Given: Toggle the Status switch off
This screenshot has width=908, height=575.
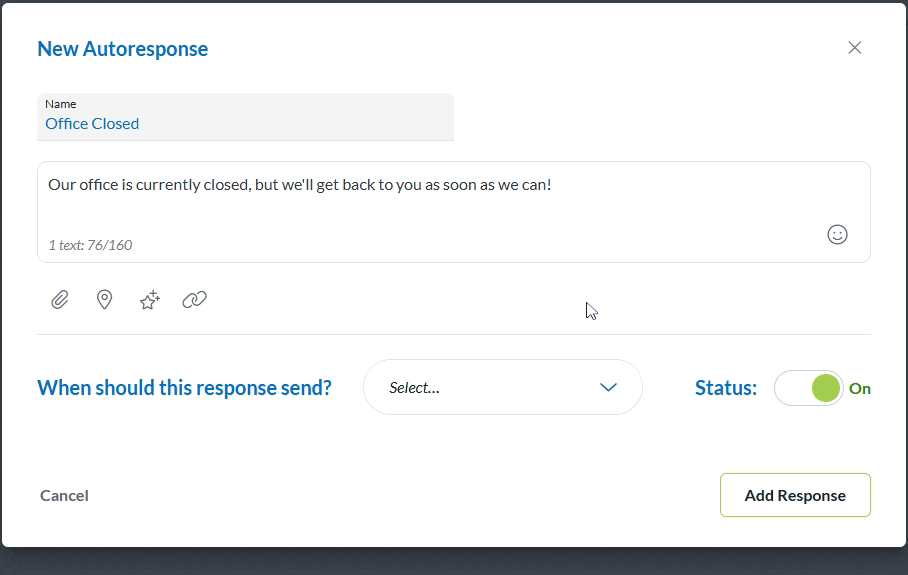Looking at the screenshot, I should [809, 388].
